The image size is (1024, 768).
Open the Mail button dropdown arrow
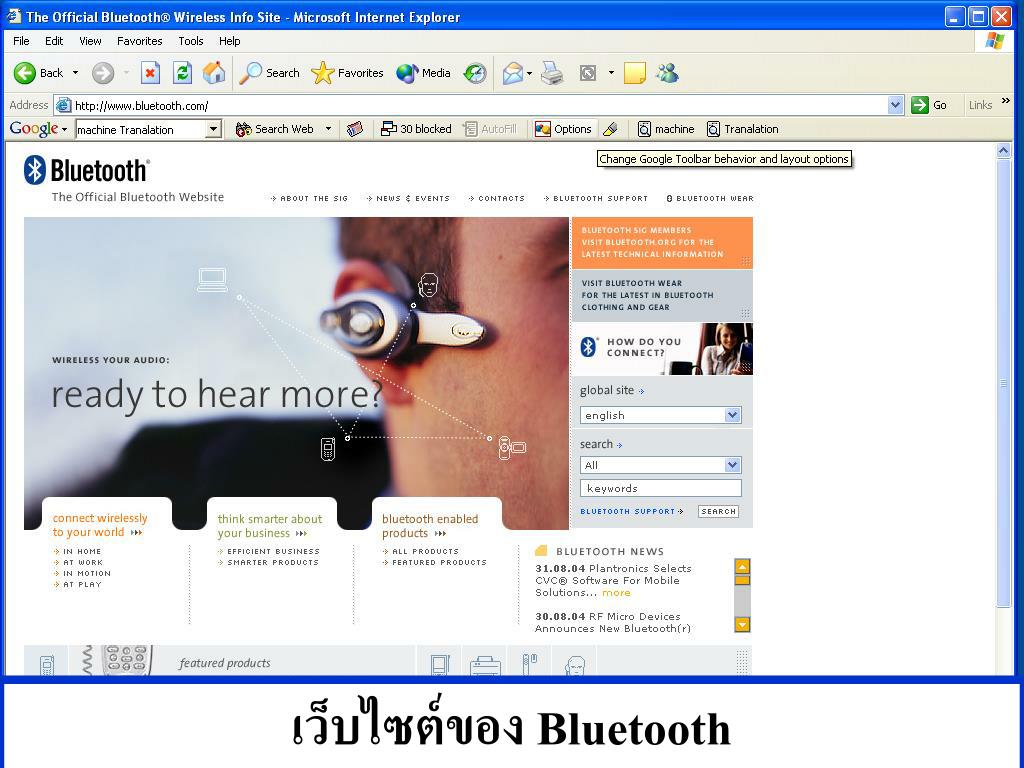pyautogui.click(x=529, y=73)
